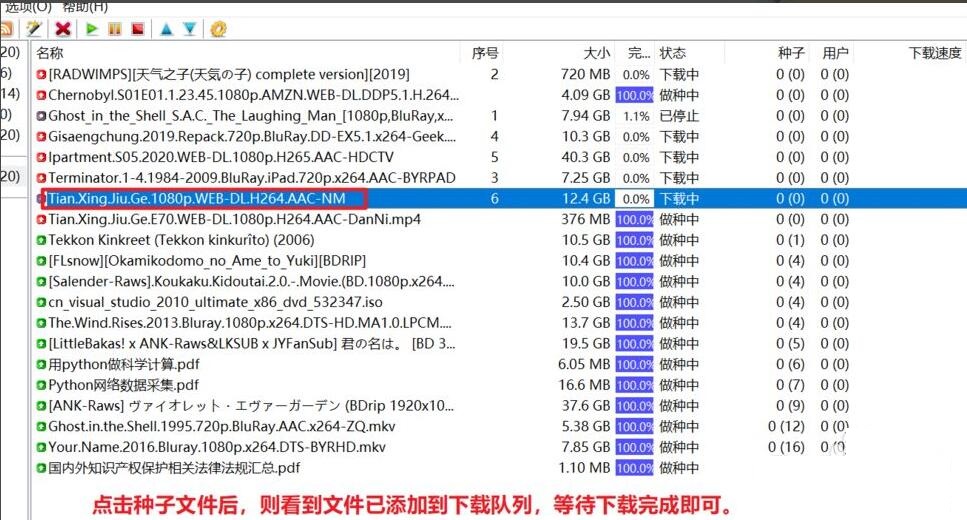Sort by the 用户 column header
This screenshot has width=967, height=520.
click(x=835, y=53)
